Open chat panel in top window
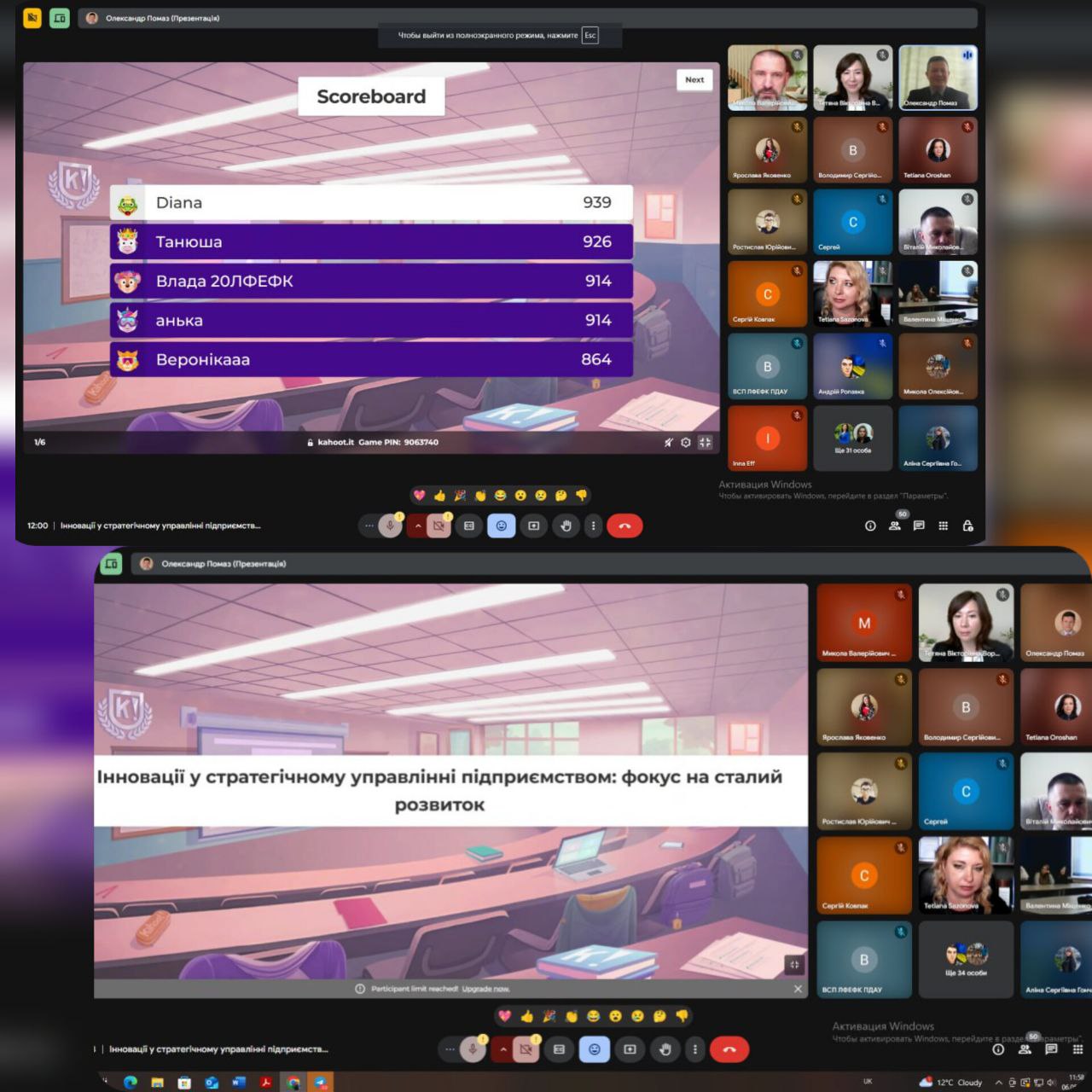1092x1092 pixels. coord(919,526)
